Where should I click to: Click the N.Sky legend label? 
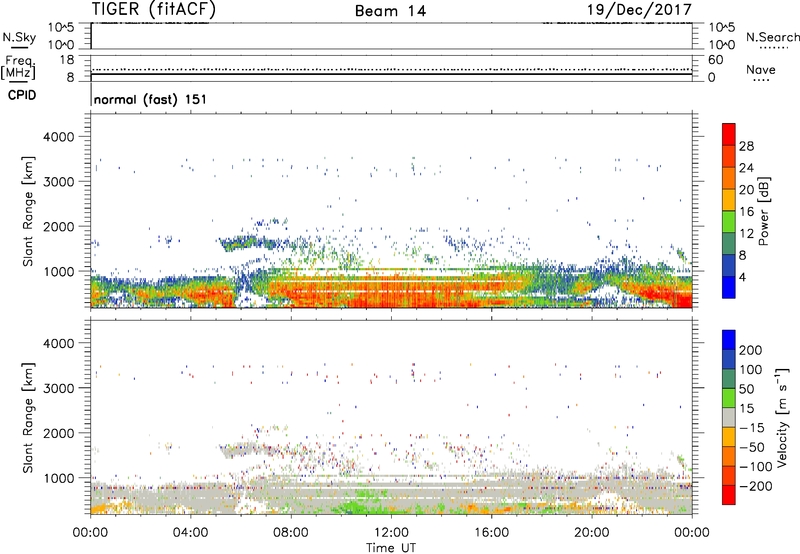(19, 37)
